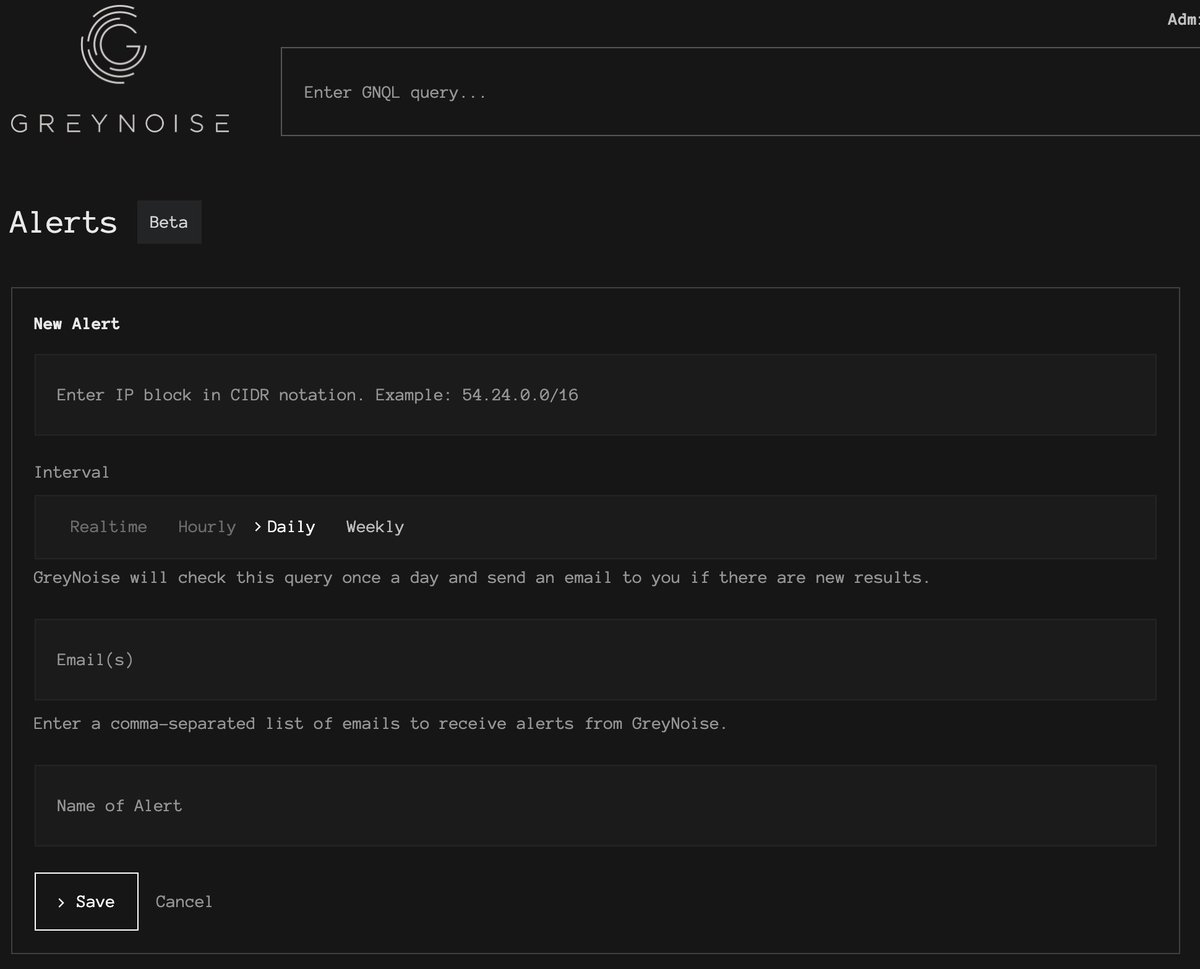This screenshot has width=1200, height=969.
Task: Save the new alert
Action: 86,902
